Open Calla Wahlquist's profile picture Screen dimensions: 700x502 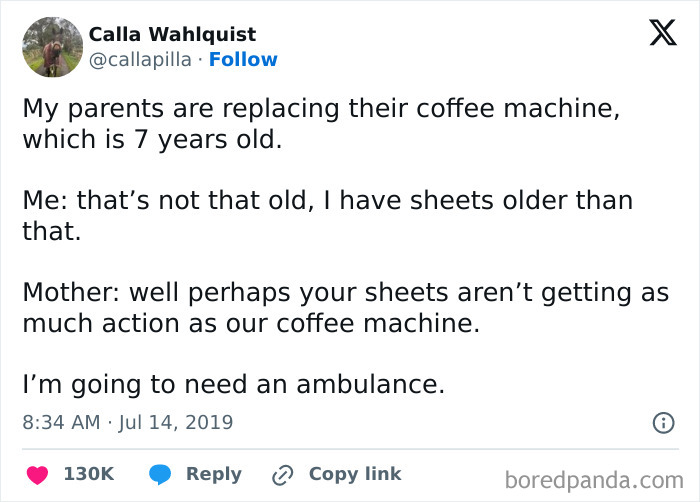52,47
